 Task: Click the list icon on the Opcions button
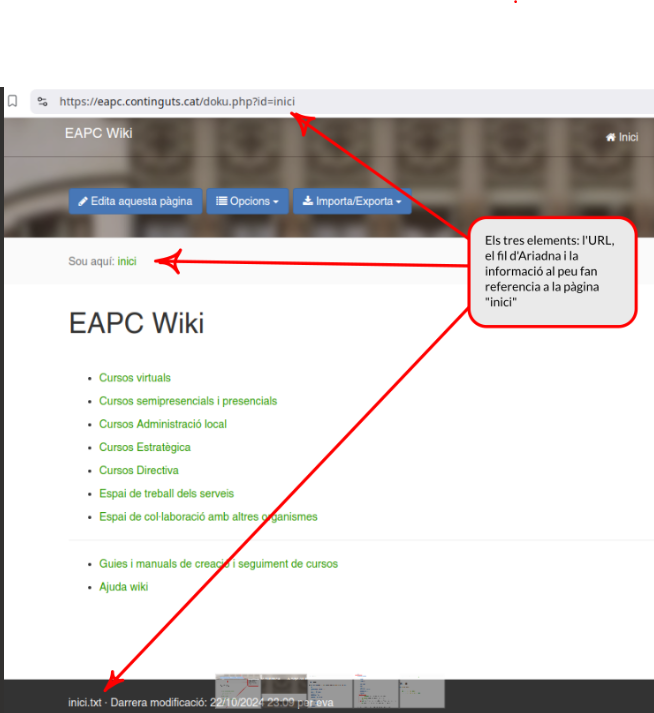(221, 201)
